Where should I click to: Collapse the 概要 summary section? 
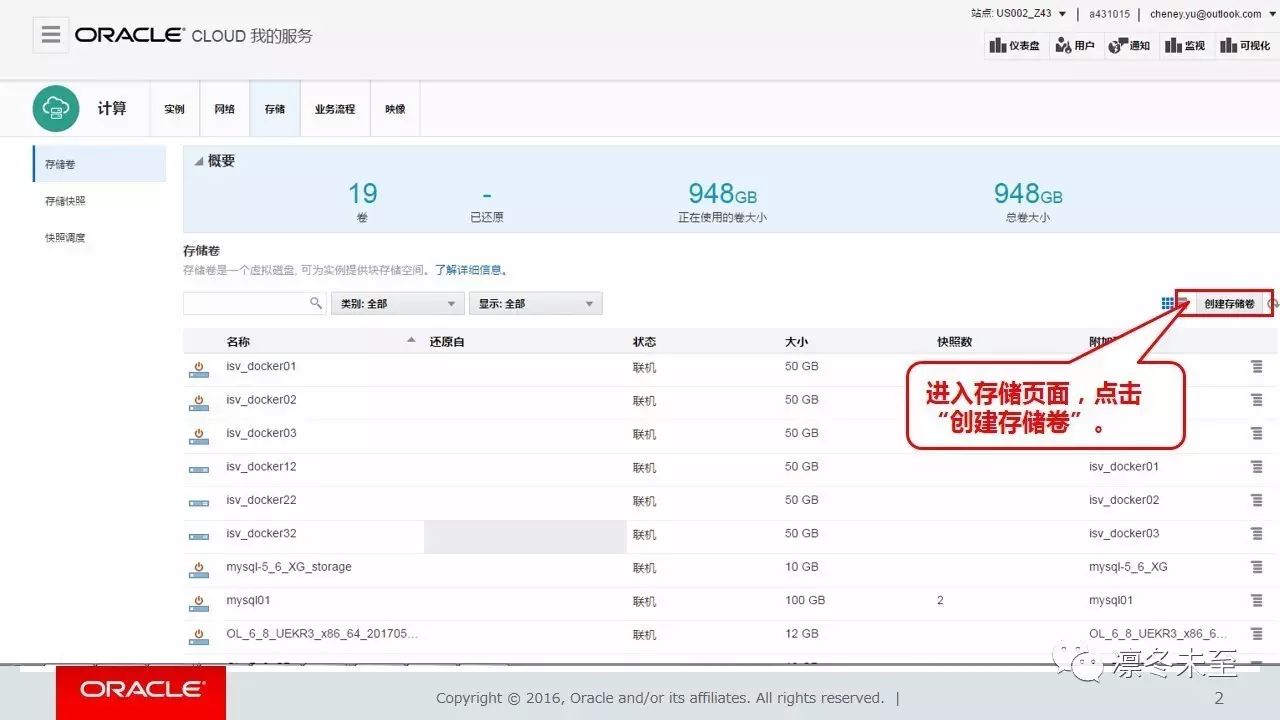(x=198, y=161)
